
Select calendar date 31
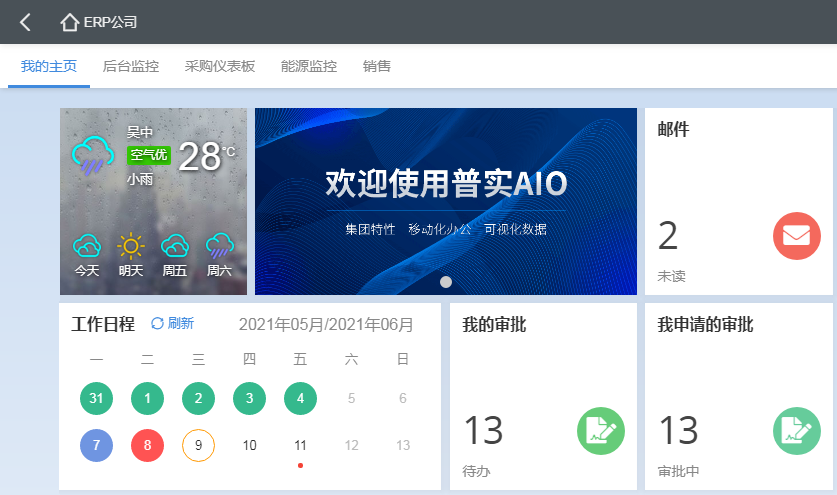click(x=97, y=399)
